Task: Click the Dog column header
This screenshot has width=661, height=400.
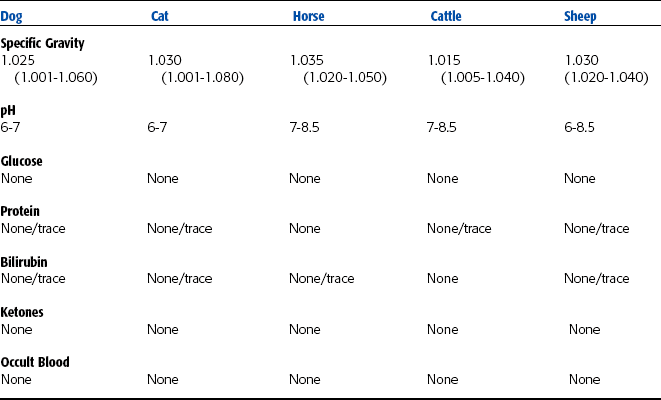Action: pyautogui.click(x=12, y=17)
